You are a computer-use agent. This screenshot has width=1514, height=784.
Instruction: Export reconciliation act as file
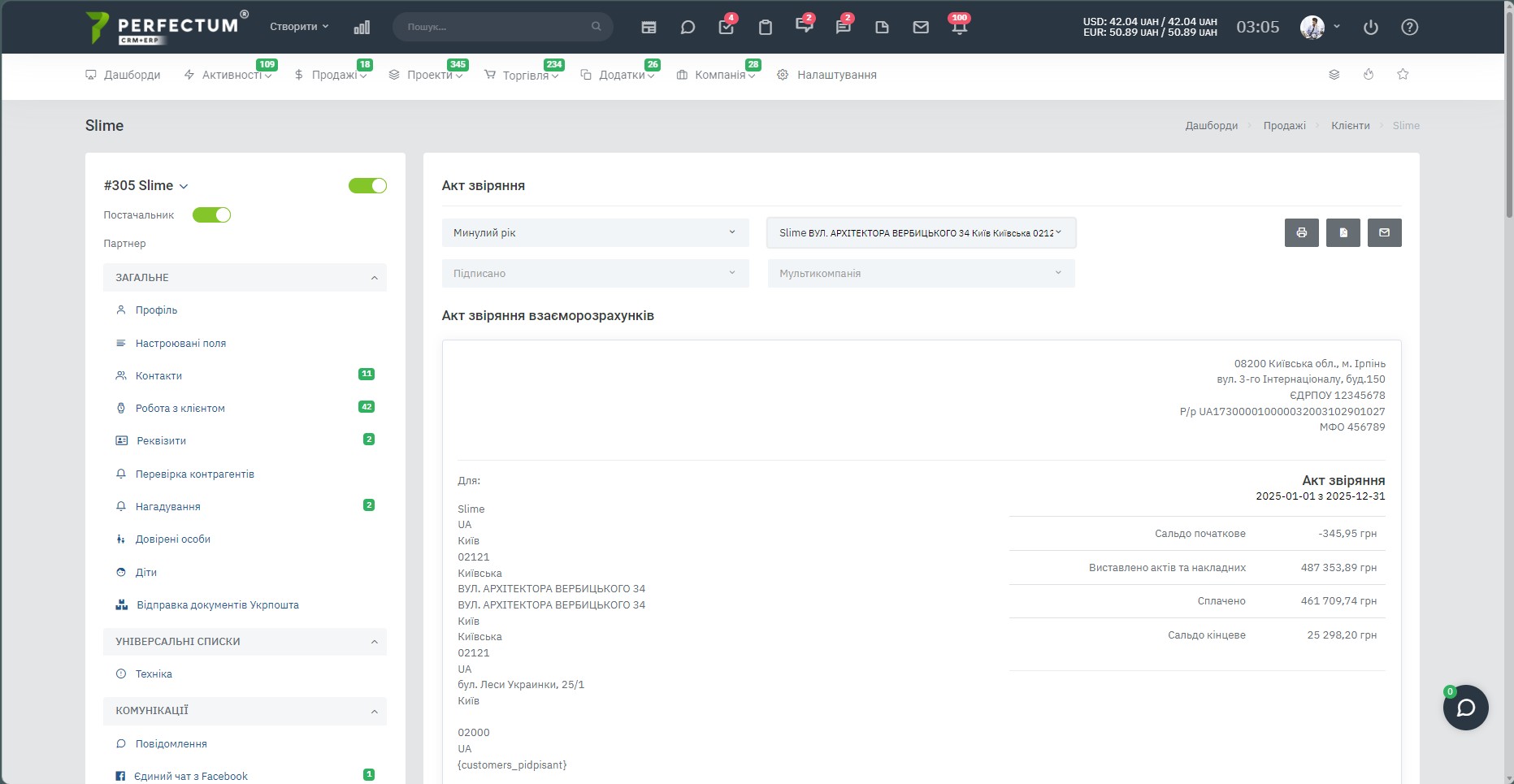[x=1343, y=232]
